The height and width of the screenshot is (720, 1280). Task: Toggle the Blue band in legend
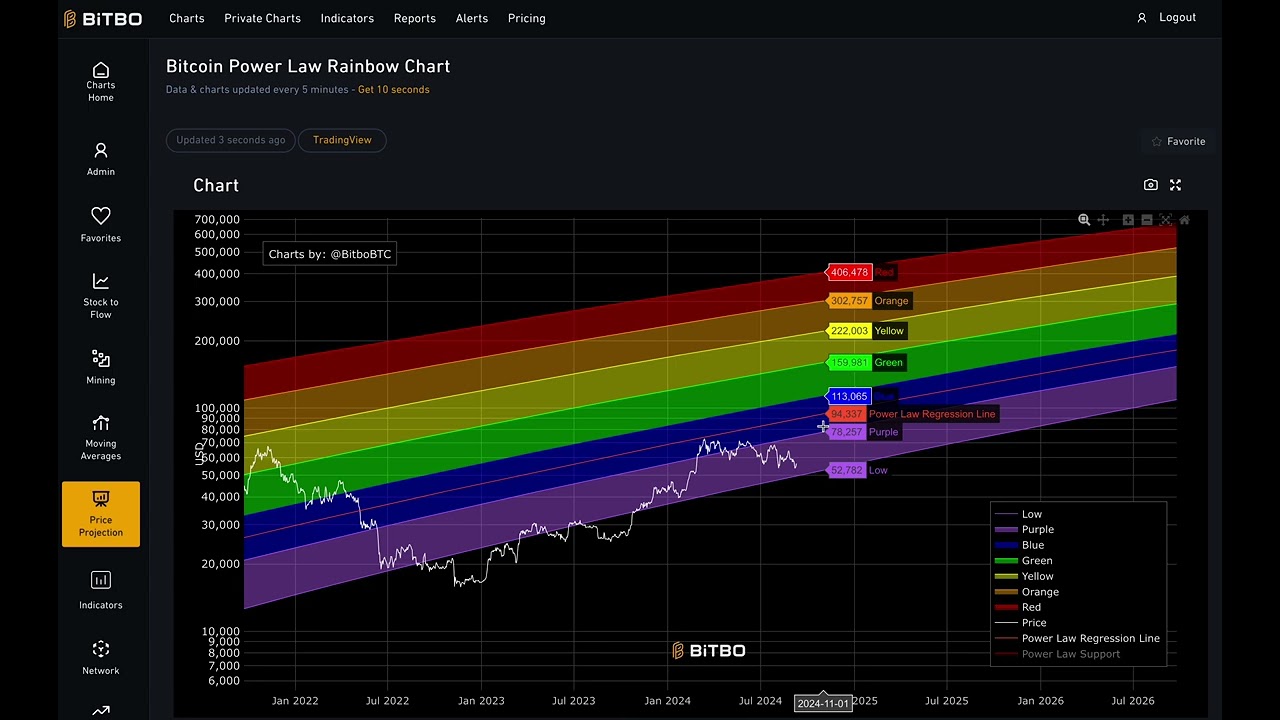point(1019,545)
